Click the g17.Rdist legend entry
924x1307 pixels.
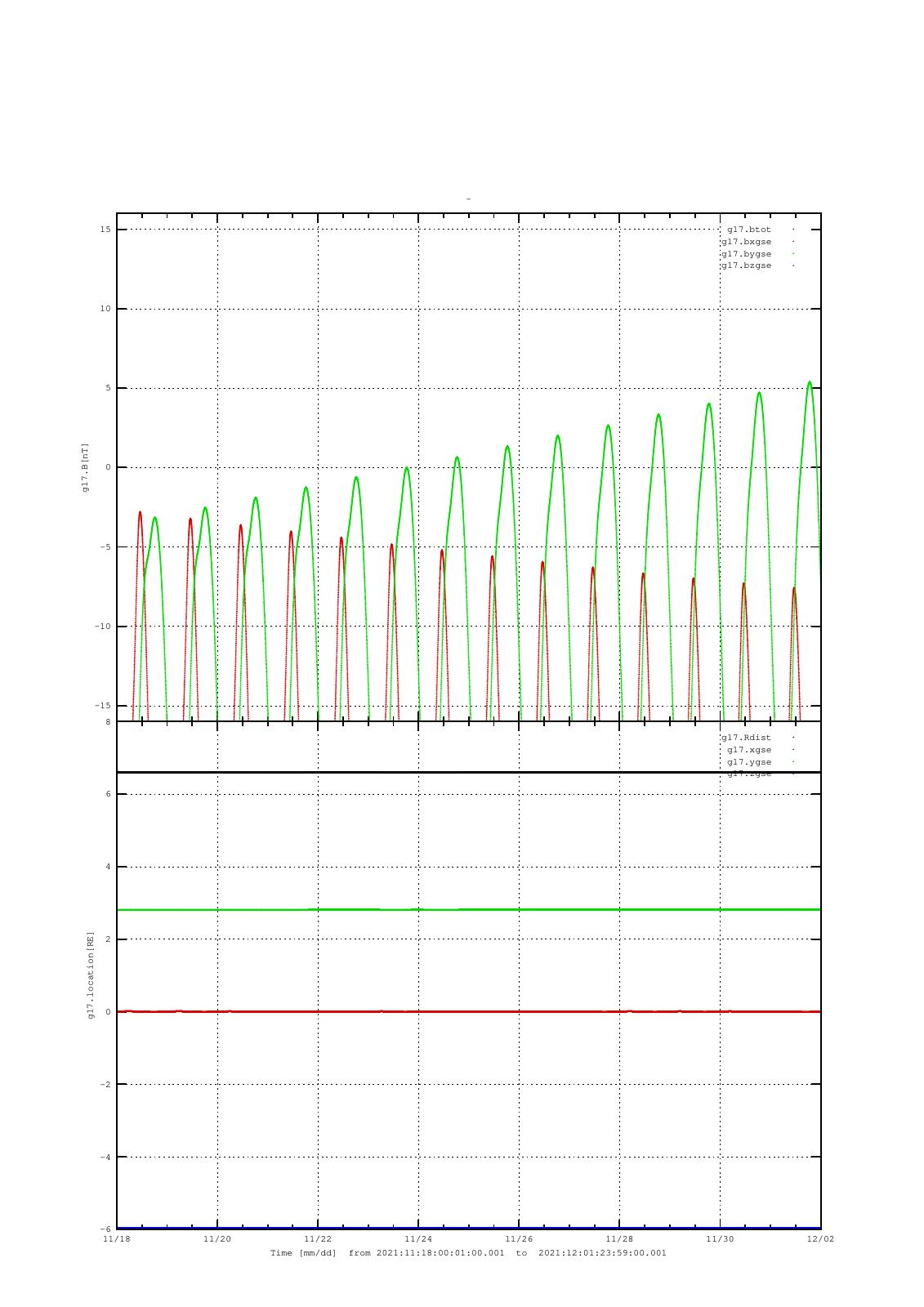point(746,738)
